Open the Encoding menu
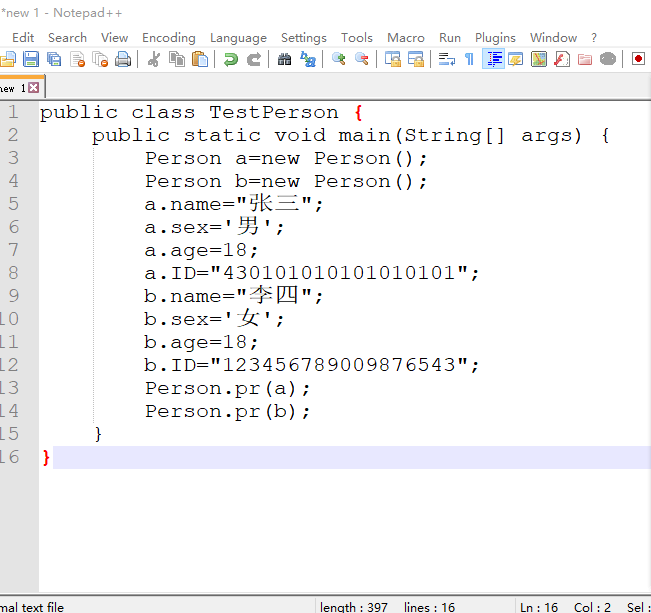Screen dimensions: 651x613 [x=169, y=38]
